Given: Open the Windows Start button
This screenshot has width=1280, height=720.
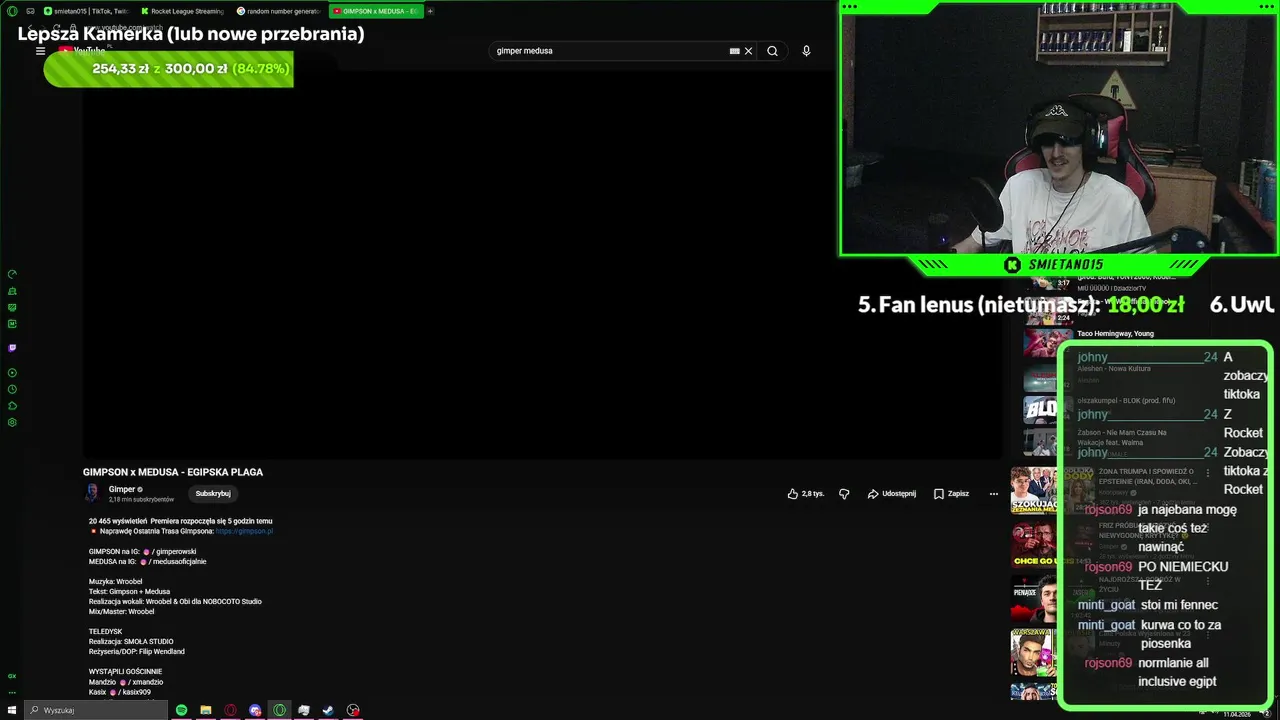Looking at the screenshot, I should pos(12,710).
